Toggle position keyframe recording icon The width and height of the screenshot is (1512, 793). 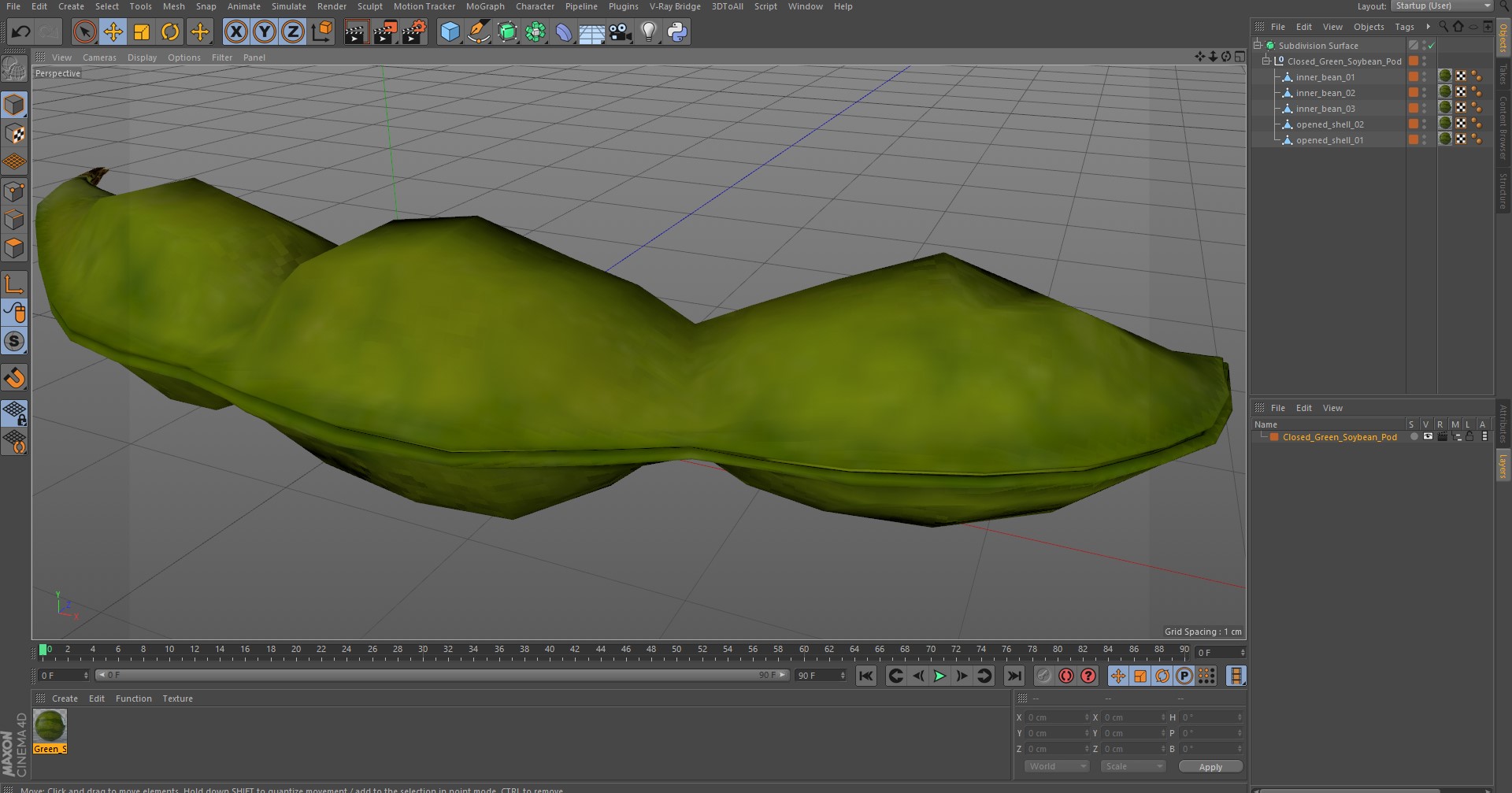[x=1117, y=676]
